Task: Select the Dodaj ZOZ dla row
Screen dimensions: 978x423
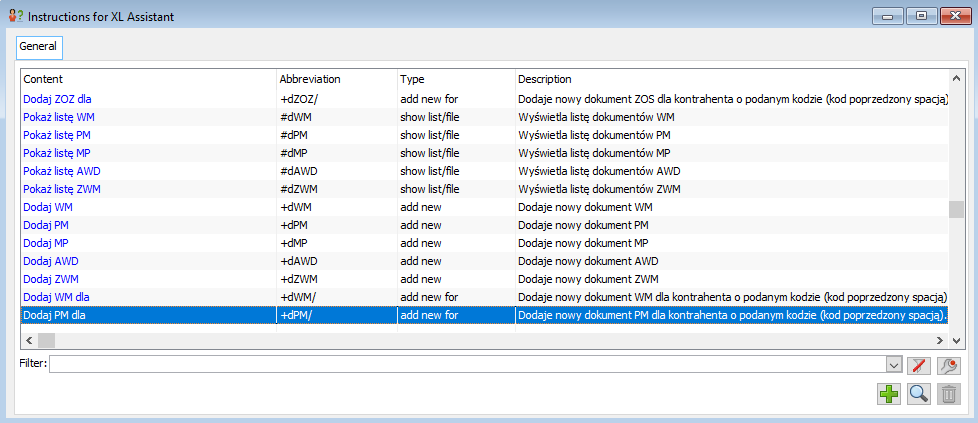Action: (485, 99)
